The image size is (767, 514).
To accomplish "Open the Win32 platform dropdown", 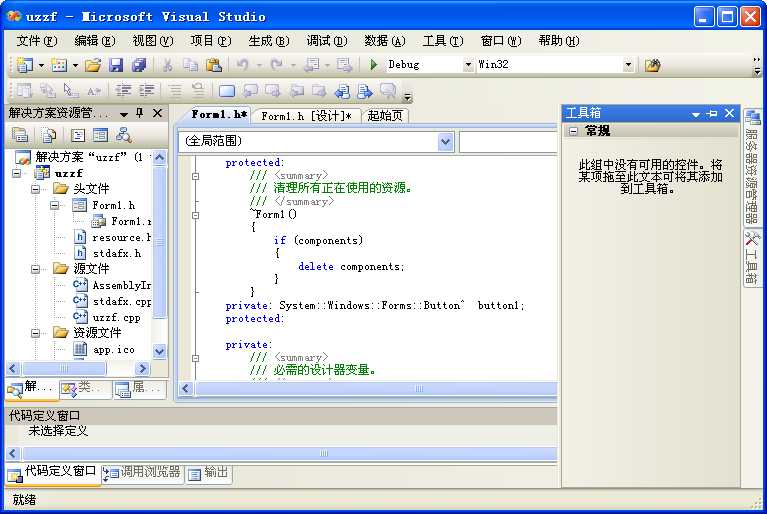I will tap(628, 65).
